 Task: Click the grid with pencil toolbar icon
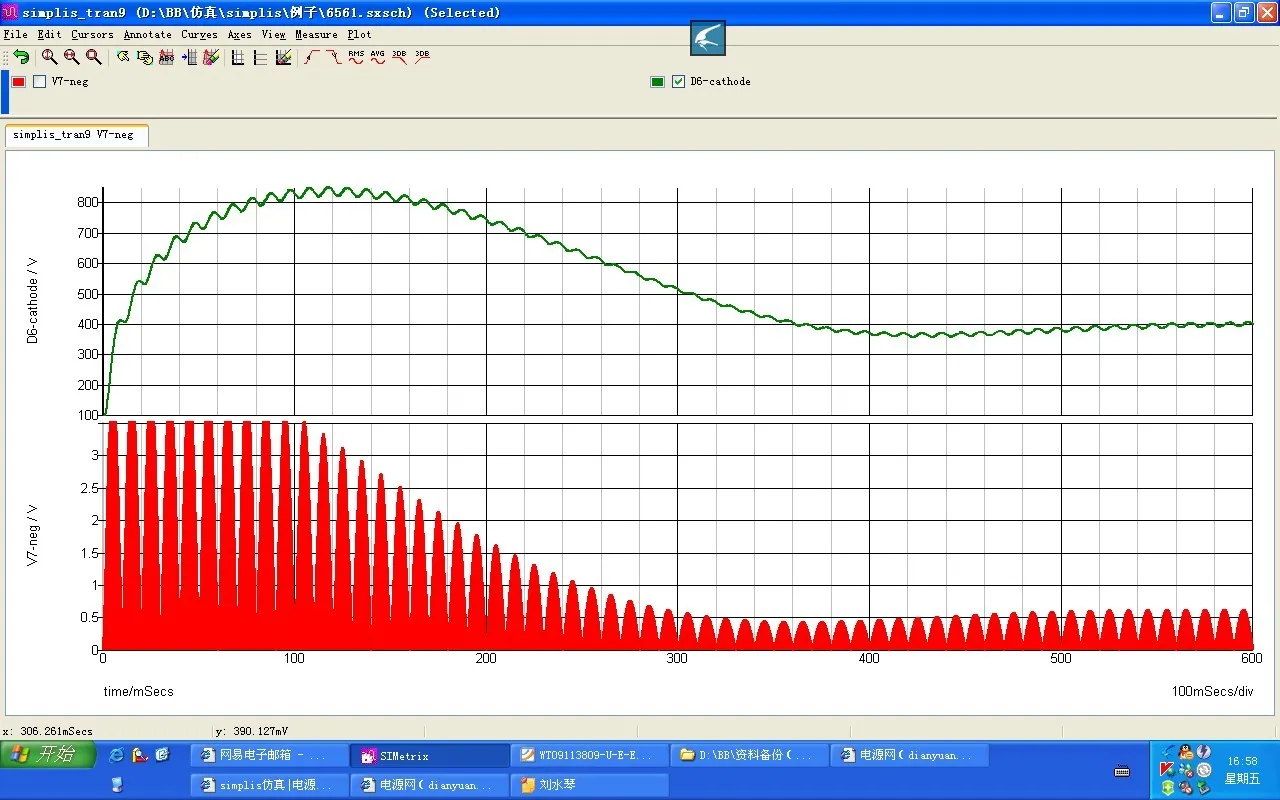click(283, 58)
